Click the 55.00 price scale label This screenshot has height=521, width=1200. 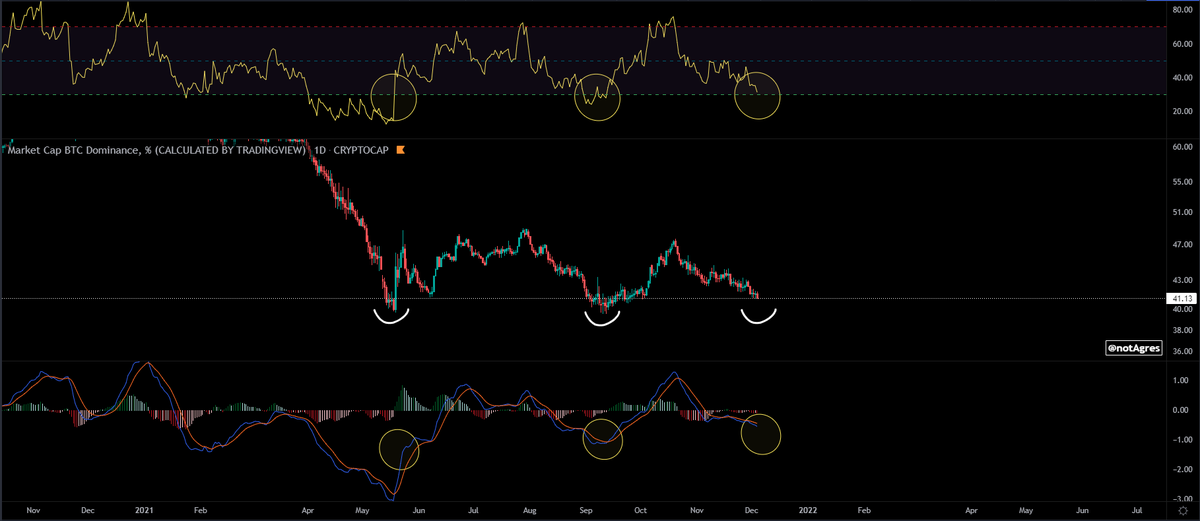(x=1180, y=181)
